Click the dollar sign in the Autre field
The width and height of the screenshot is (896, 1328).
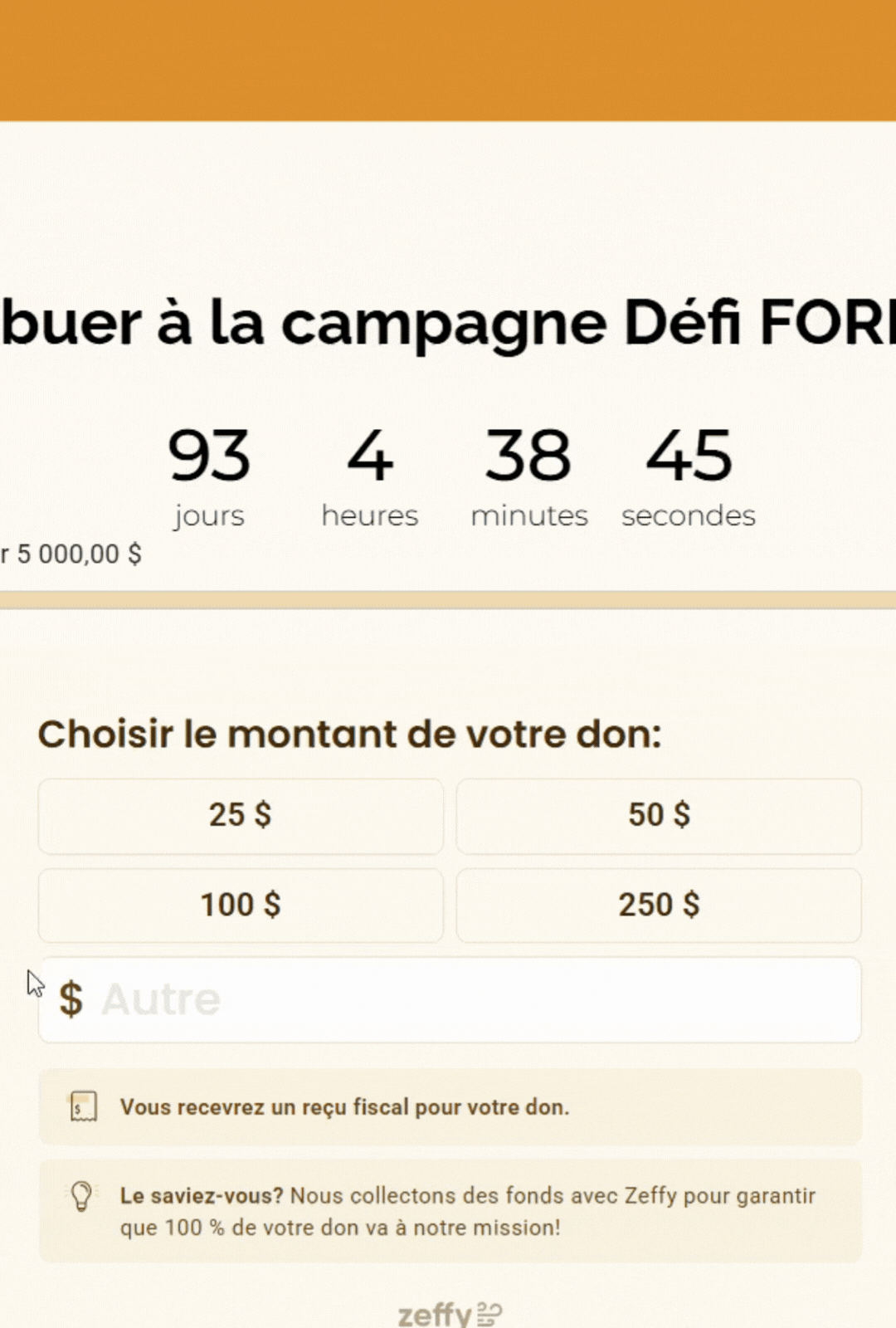click(71, 998)
